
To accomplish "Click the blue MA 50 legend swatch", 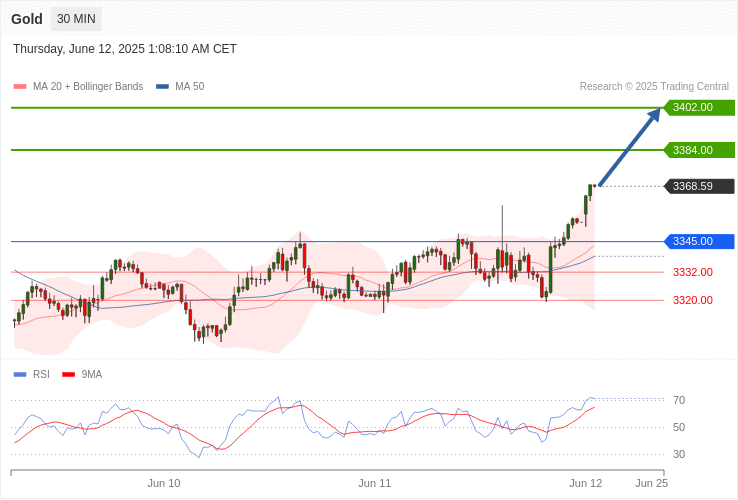I will coord(162,87).
